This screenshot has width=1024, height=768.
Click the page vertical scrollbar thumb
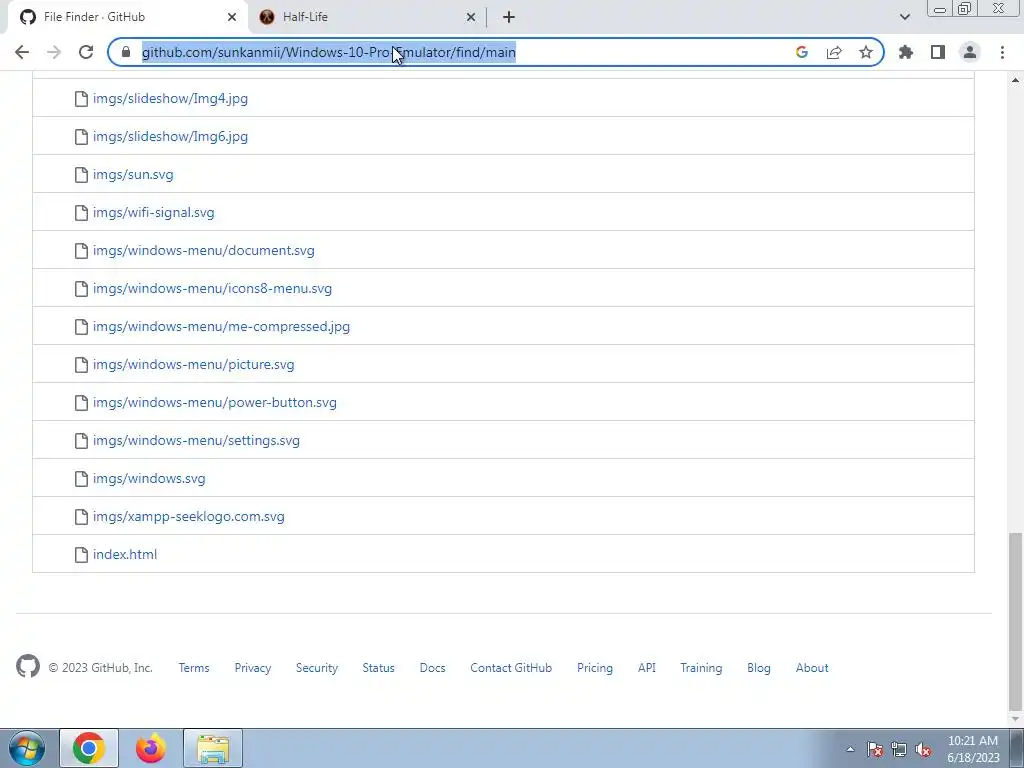(x=1015, y=620)
